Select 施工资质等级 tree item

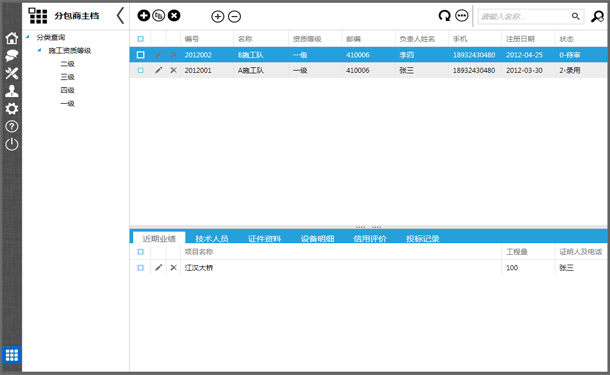(70, 51)
